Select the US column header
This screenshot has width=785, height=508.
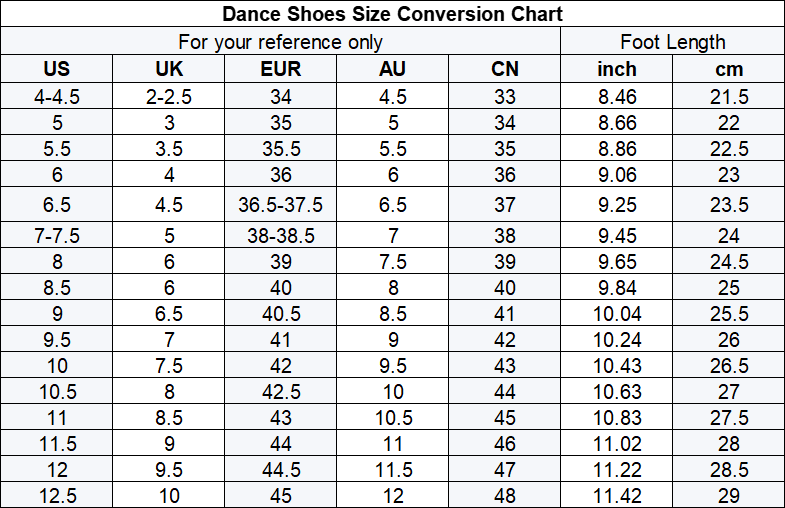point(57,69)
